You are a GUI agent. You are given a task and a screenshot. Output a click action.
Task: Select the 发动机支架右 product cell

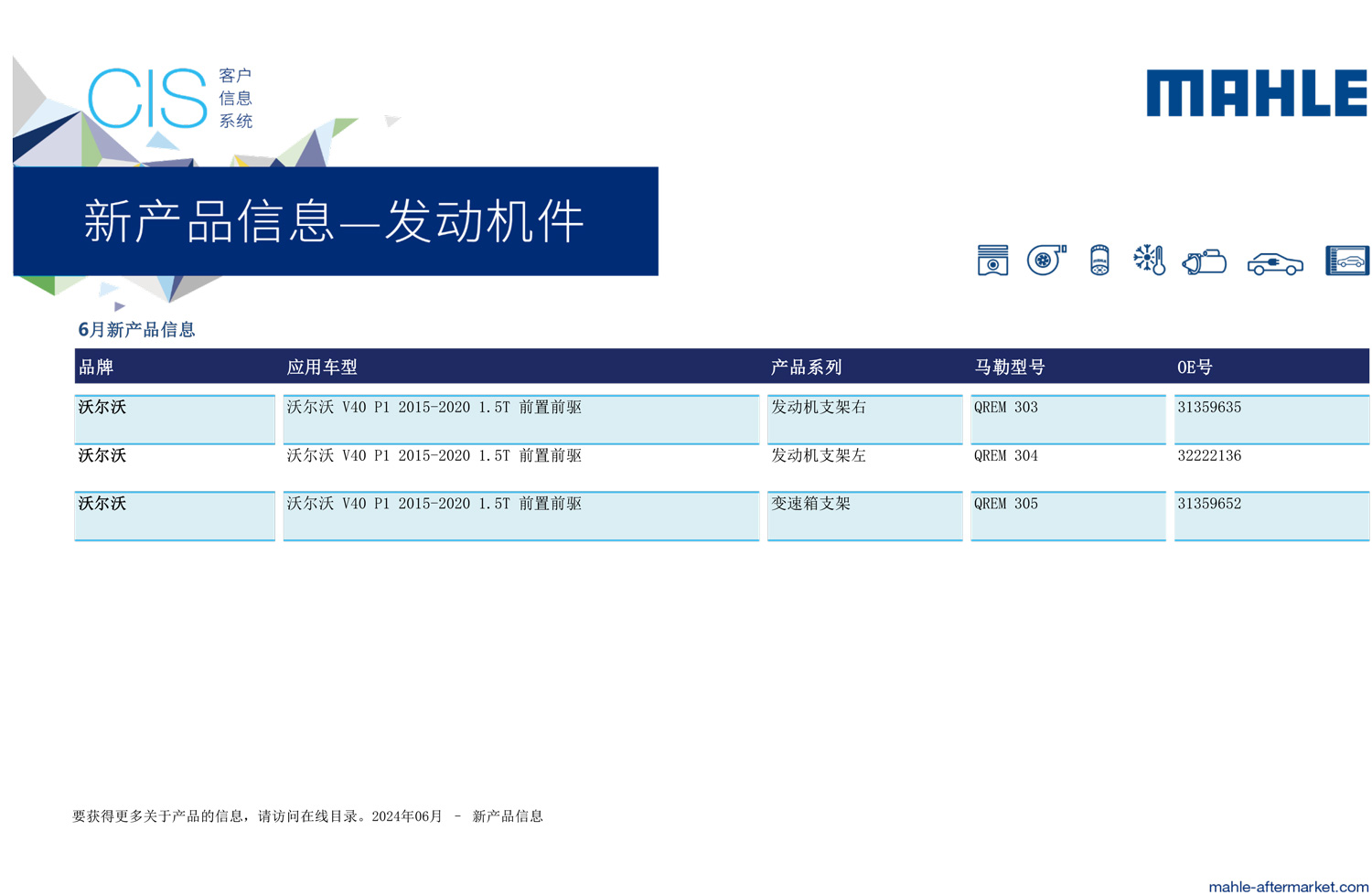pos(865,420)
